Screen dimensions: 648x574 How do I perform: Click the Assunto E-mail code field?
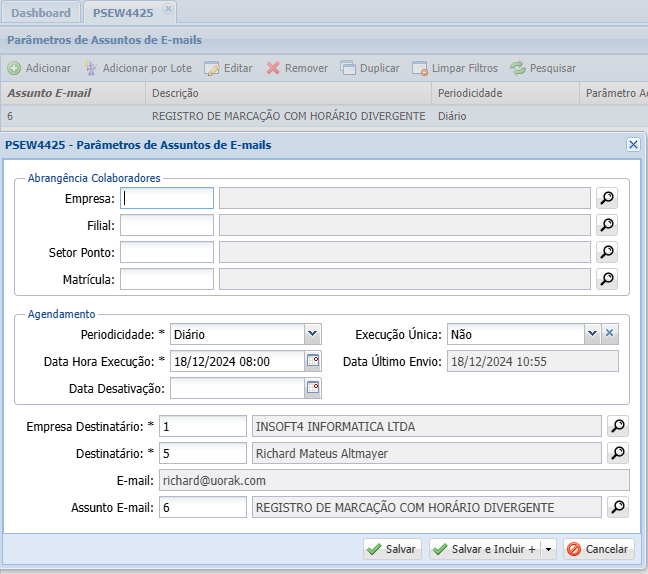click(203, 507)
